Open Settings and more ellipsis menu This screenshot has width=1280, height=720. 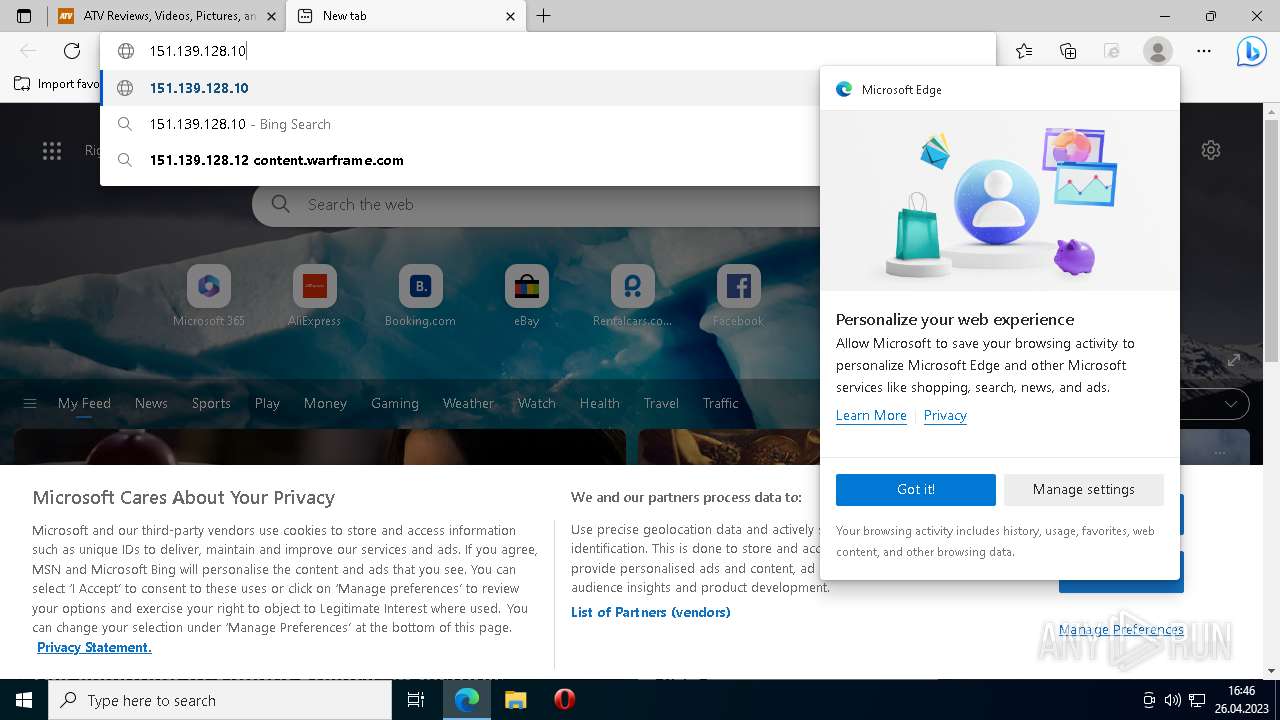tap(1204, 51)
